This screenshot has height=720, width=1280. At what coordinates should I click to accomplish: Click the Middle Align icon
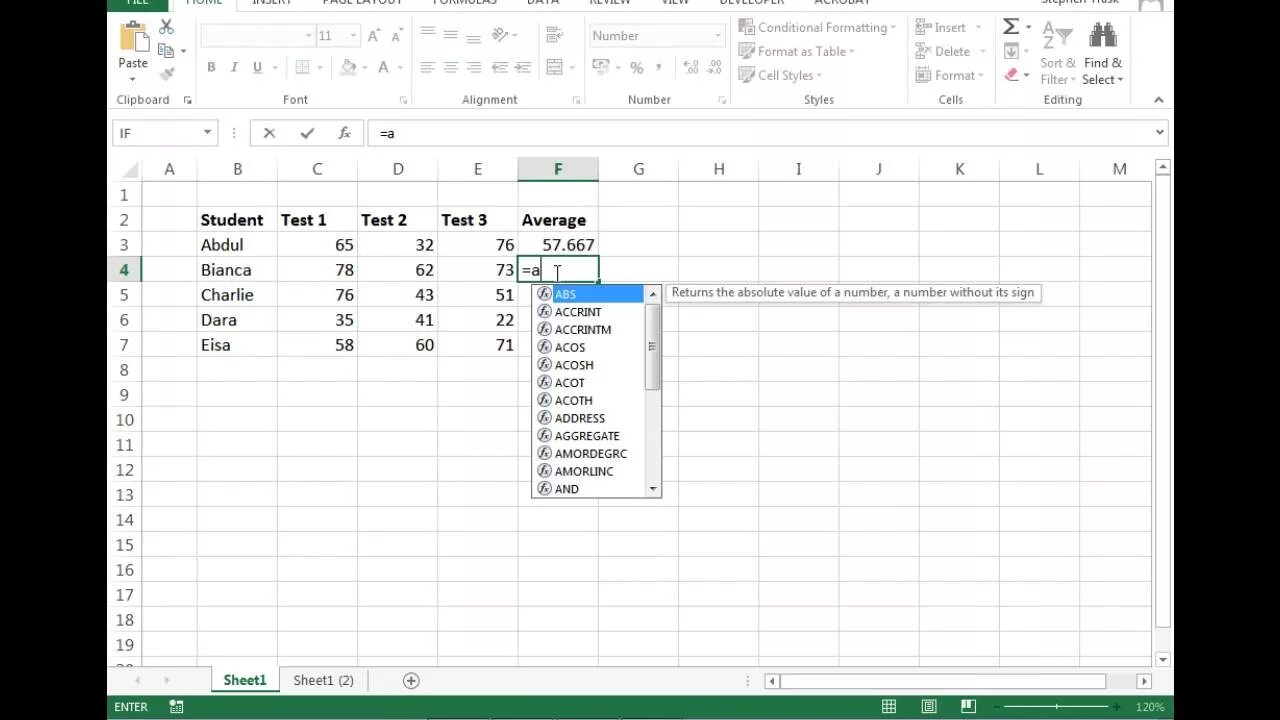451,35
